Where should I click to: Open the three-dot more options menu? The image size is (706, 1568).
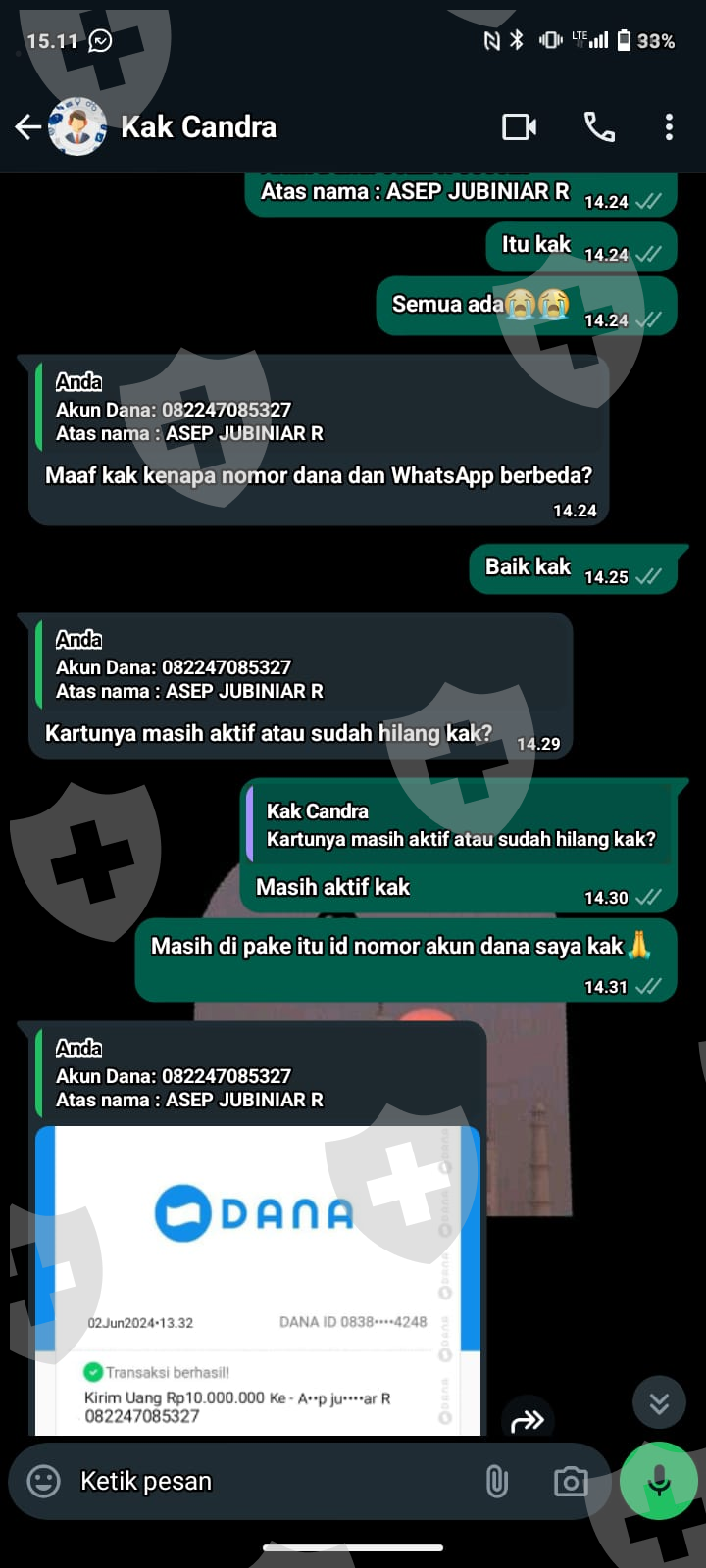pyautogui.click(x=669, y=127)
